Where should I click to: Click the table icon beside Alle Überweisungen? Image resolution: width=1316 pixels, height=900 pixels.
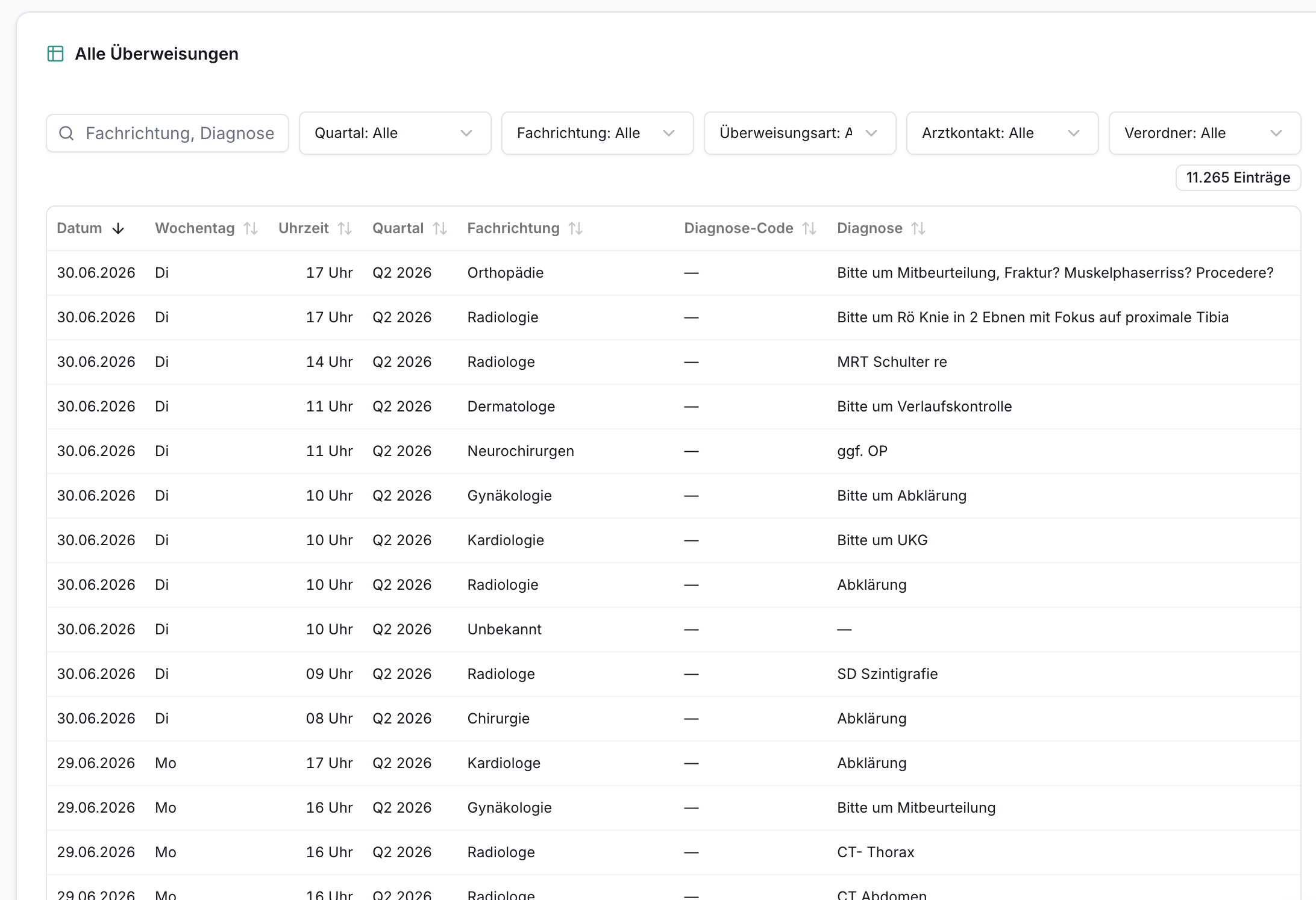click(55, 54)
